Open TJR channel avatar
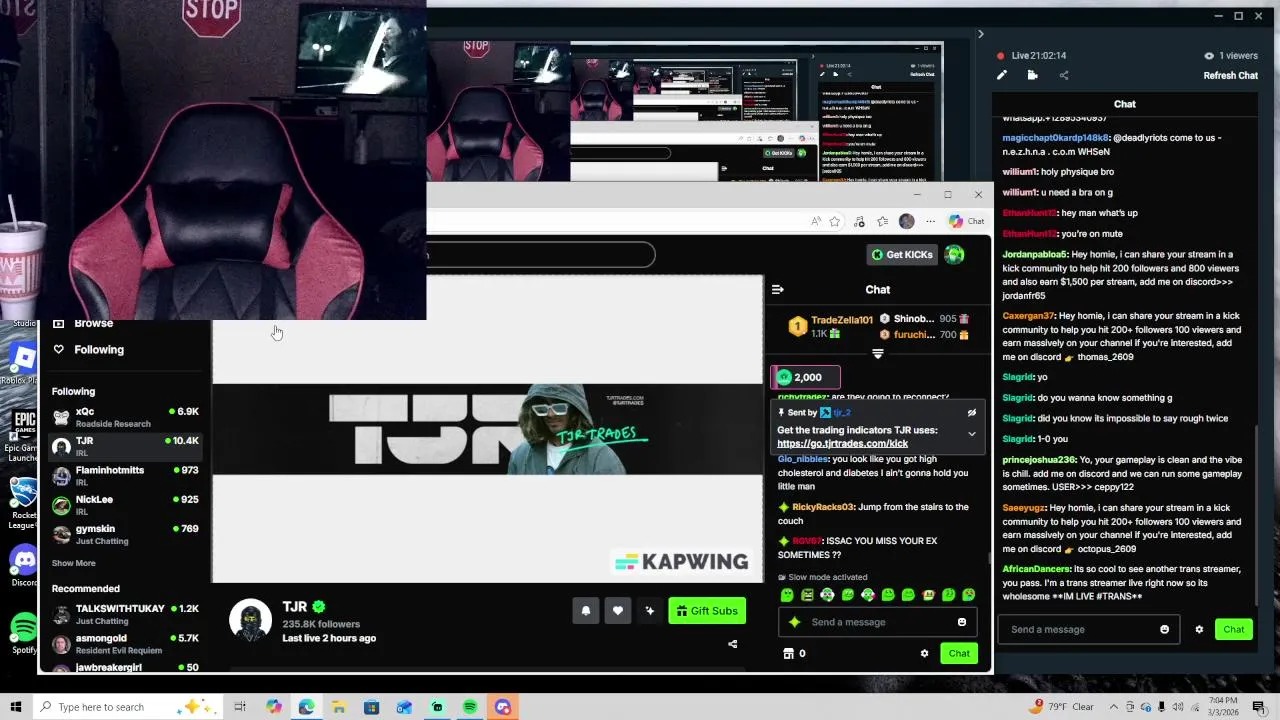The width and height of the screenshot is (1280, 720). (250, 620)
